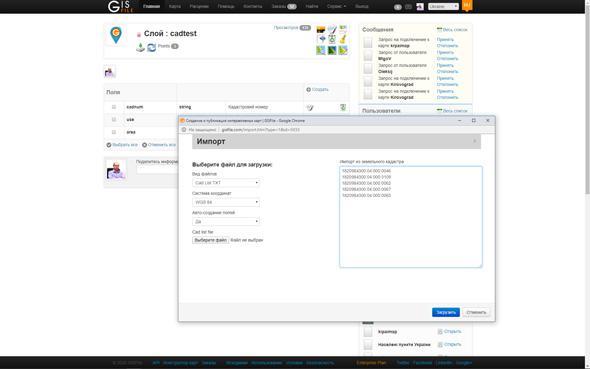Open the Авто-создание полей dropdown
Viewport: 590px width, 369px height.
coord(226,222)
